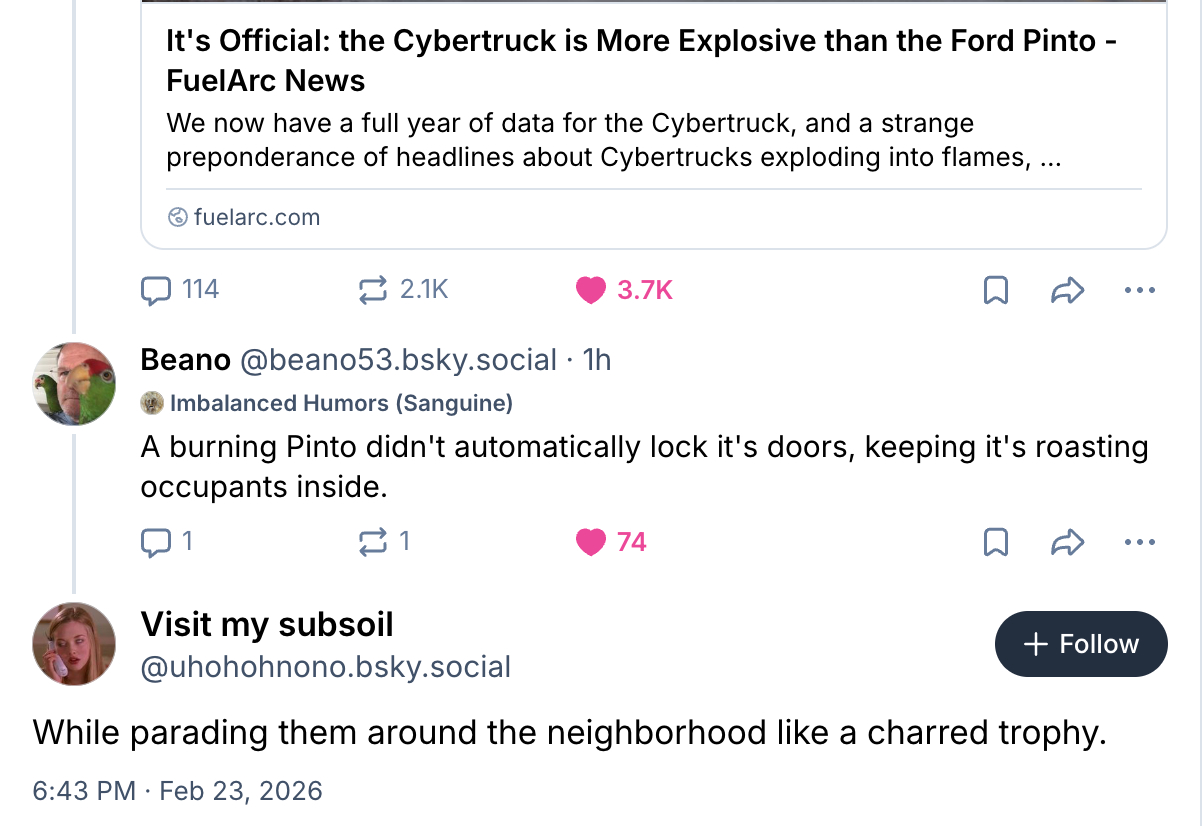Screen dimensions: 1202x826
Task: Open Beano's profile picture with parrots
Action: (x=74, y=384)
